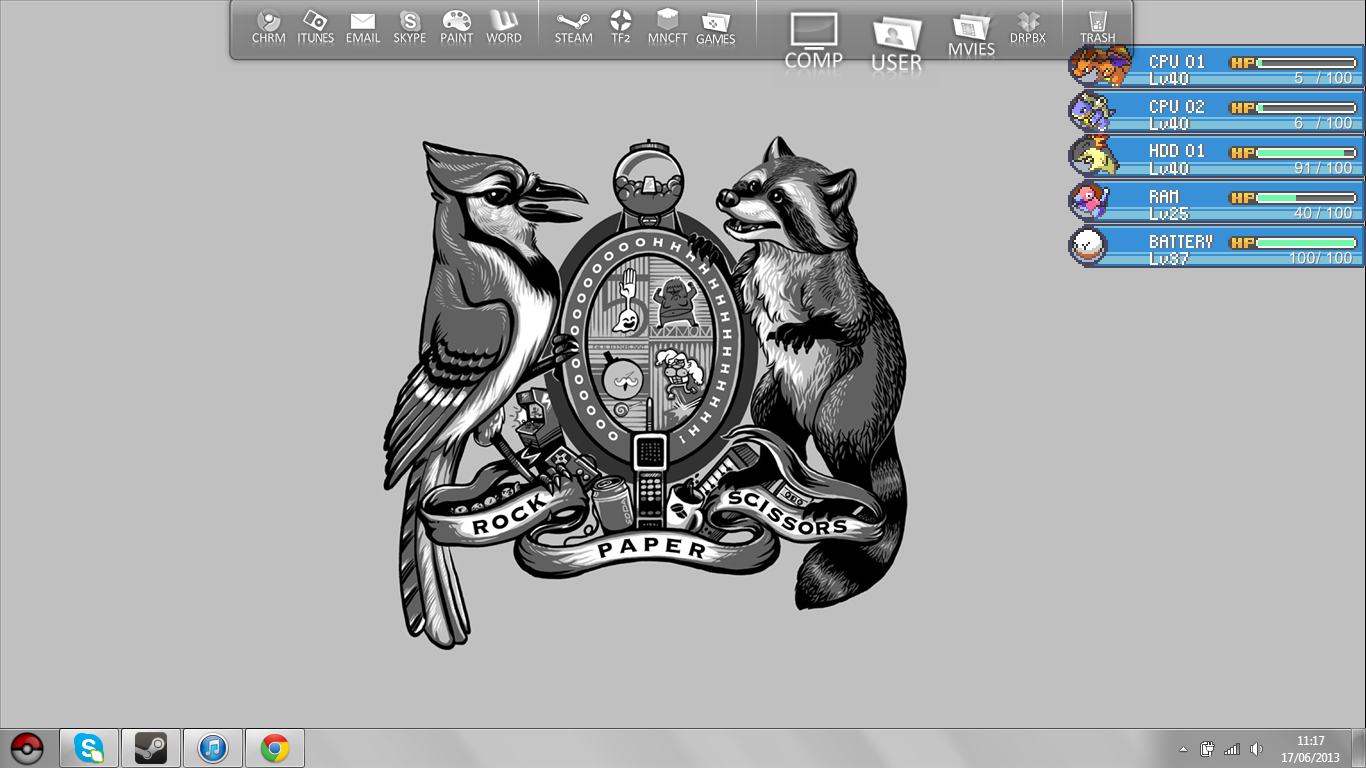The image size is (1366, 768).
Task: Open the COMP monitor icon
Action: pyautogui.click(x=813, y=41)
